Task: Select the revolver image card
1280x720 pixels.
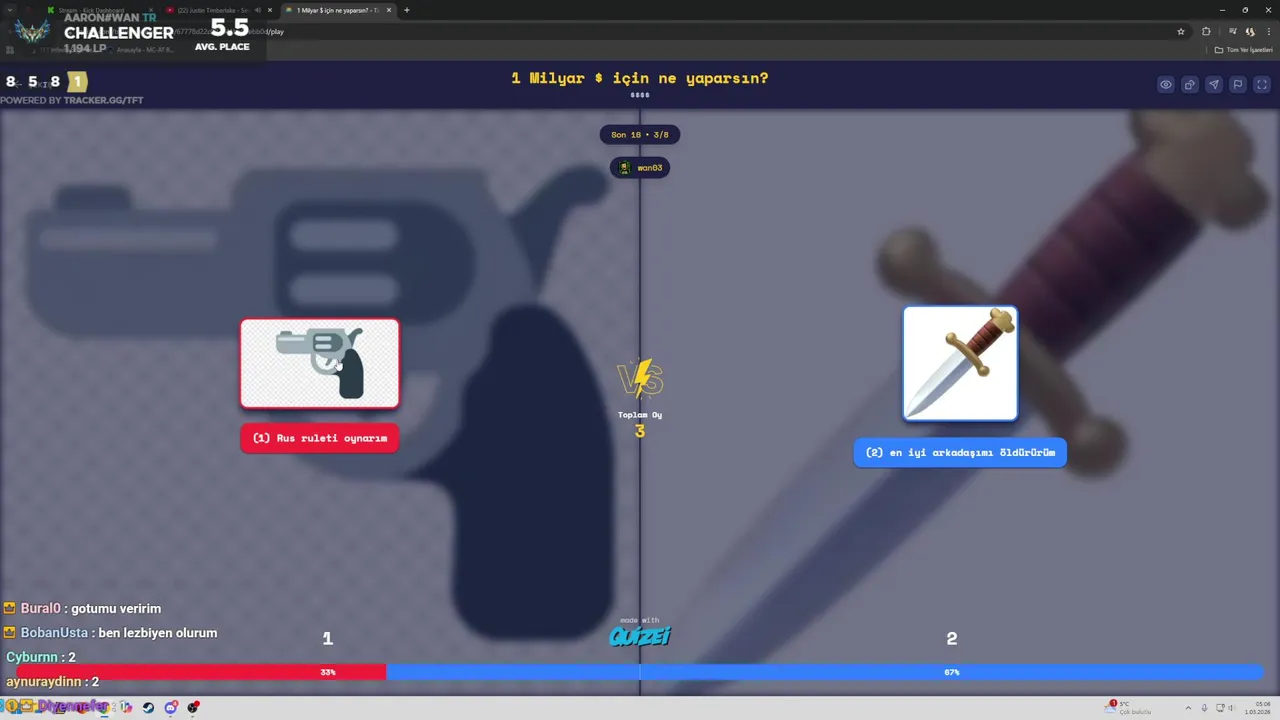Action: 320,364
